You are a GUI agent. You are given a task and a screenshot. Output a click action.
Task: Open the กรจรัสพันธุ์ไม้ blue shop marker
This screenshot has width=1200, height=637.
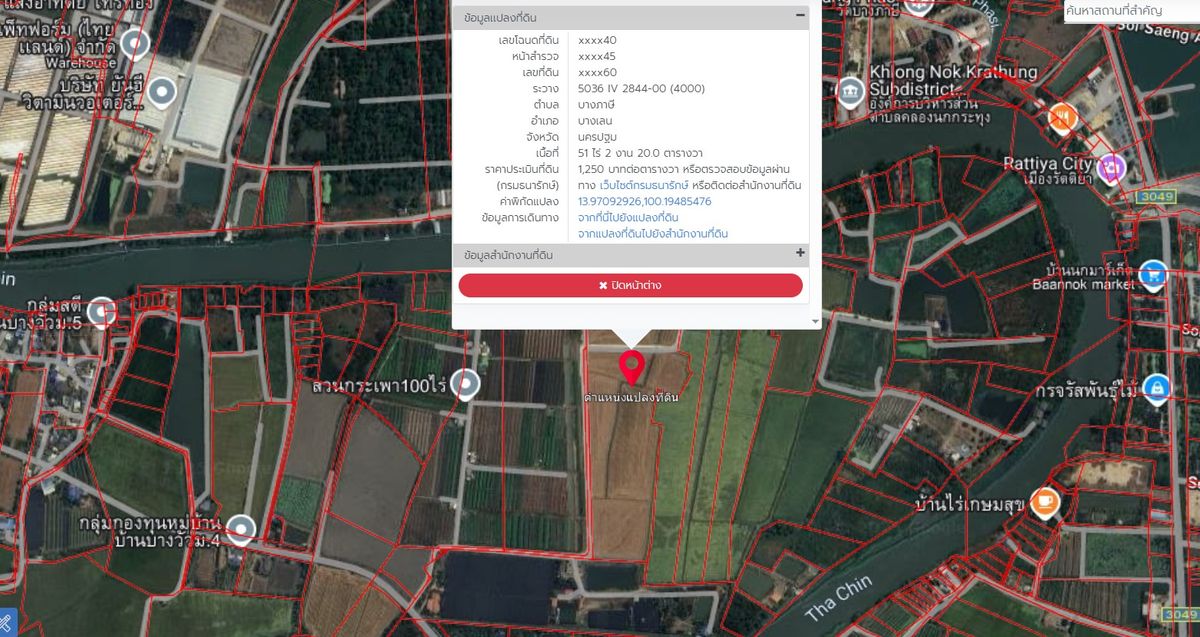click(x=1157, y=387)
